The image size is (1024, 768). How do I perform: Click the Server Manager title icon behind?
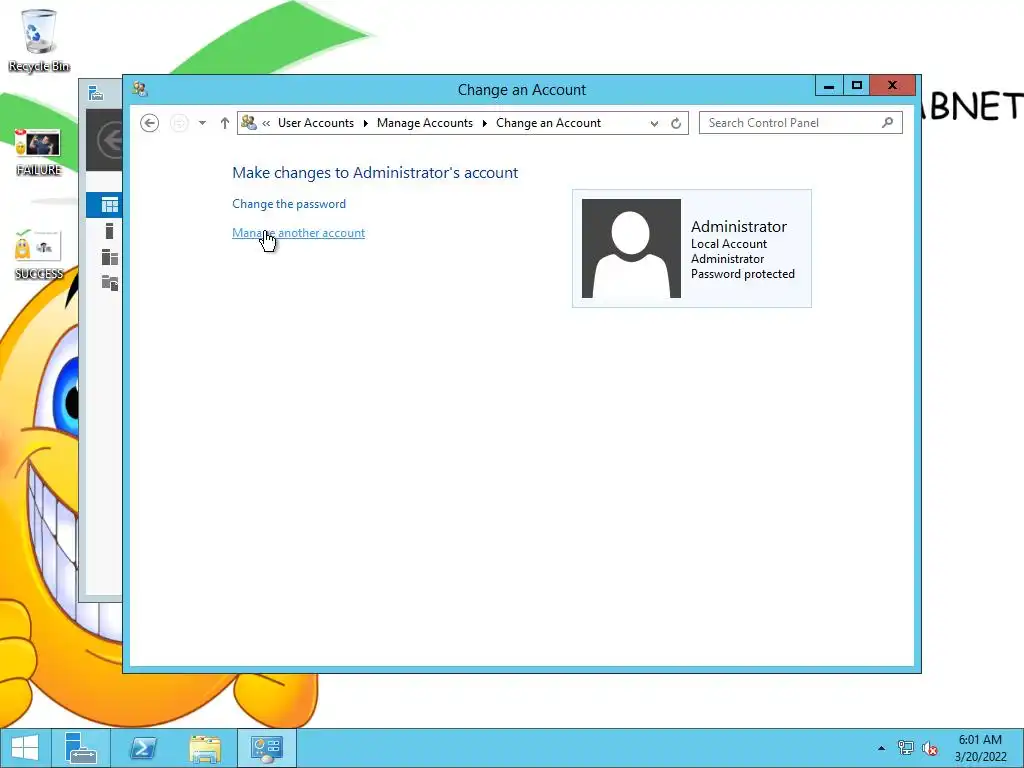[x=96, y=93]
